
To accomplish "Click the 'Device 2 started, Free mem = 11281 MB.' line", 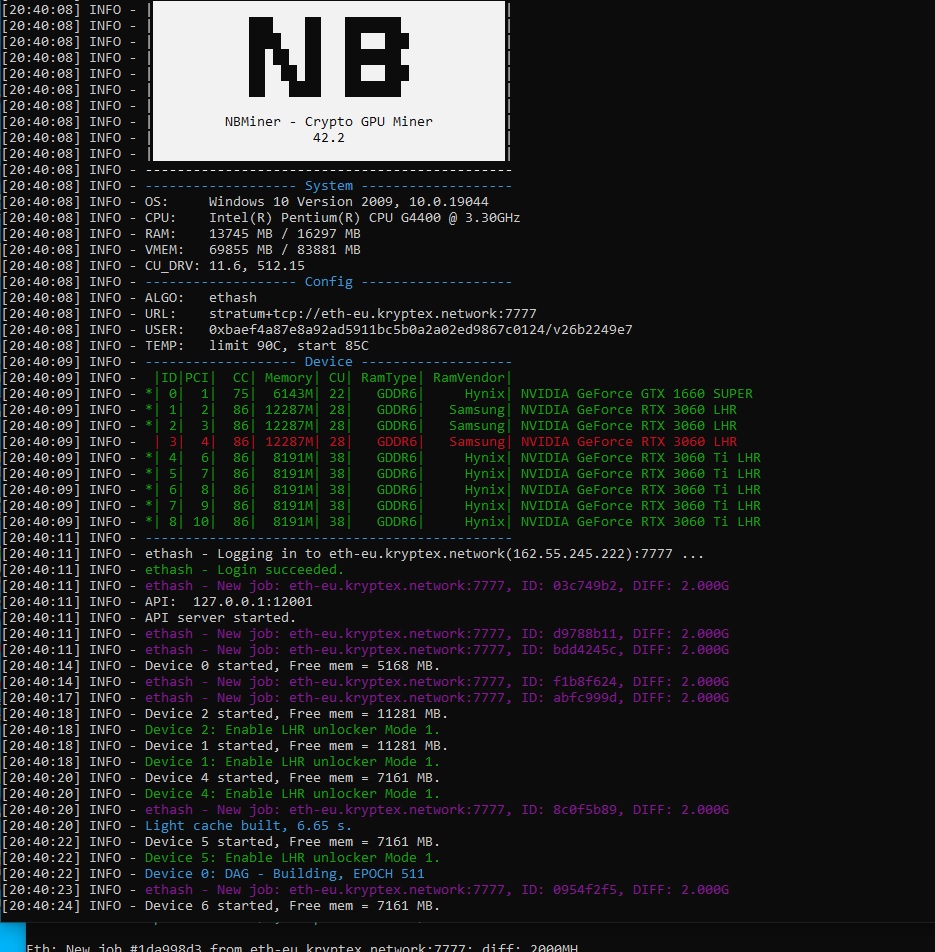I will pos(296,713).
